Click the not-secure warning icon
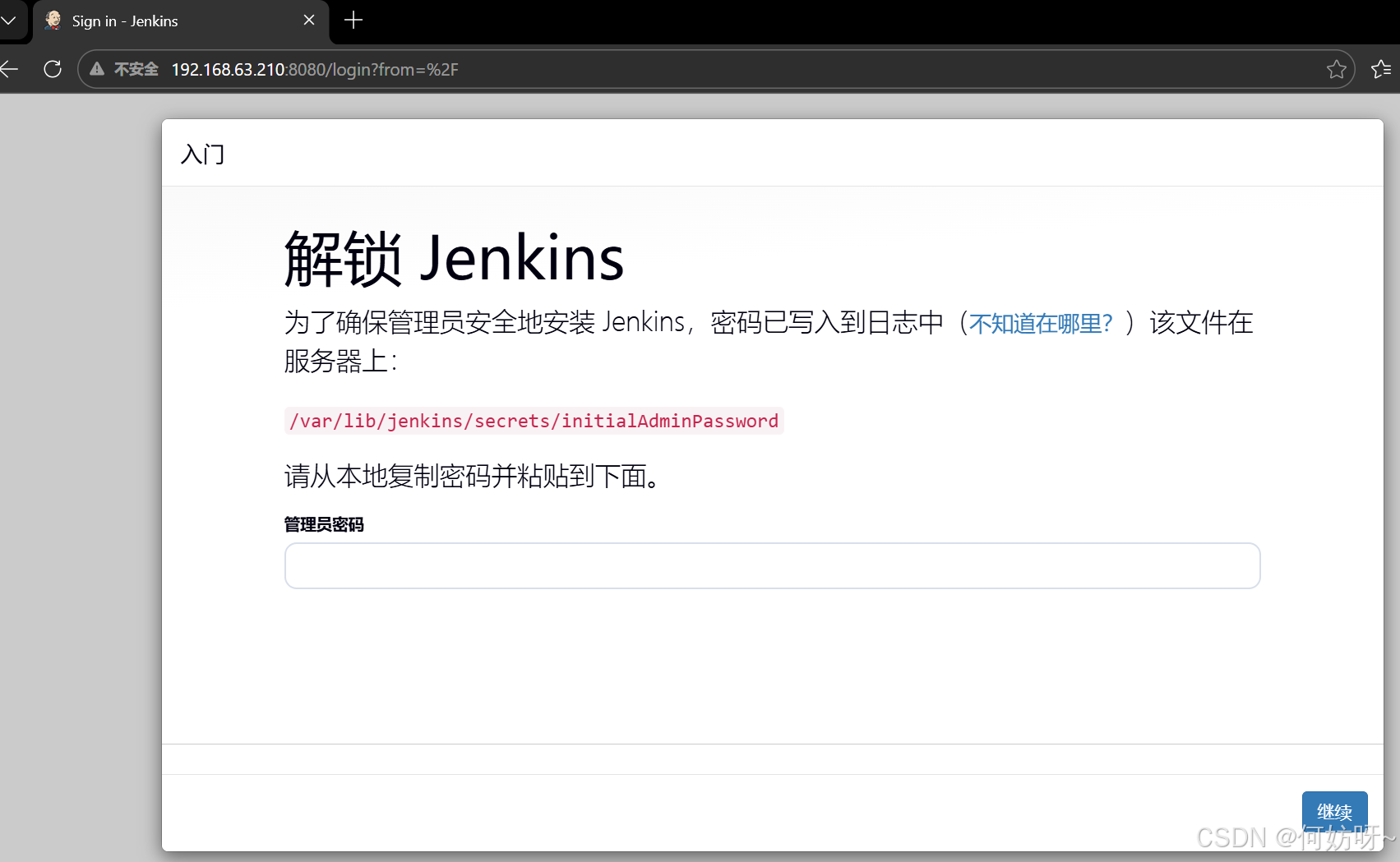The image size is (1400, 862). tap(97, 69)
